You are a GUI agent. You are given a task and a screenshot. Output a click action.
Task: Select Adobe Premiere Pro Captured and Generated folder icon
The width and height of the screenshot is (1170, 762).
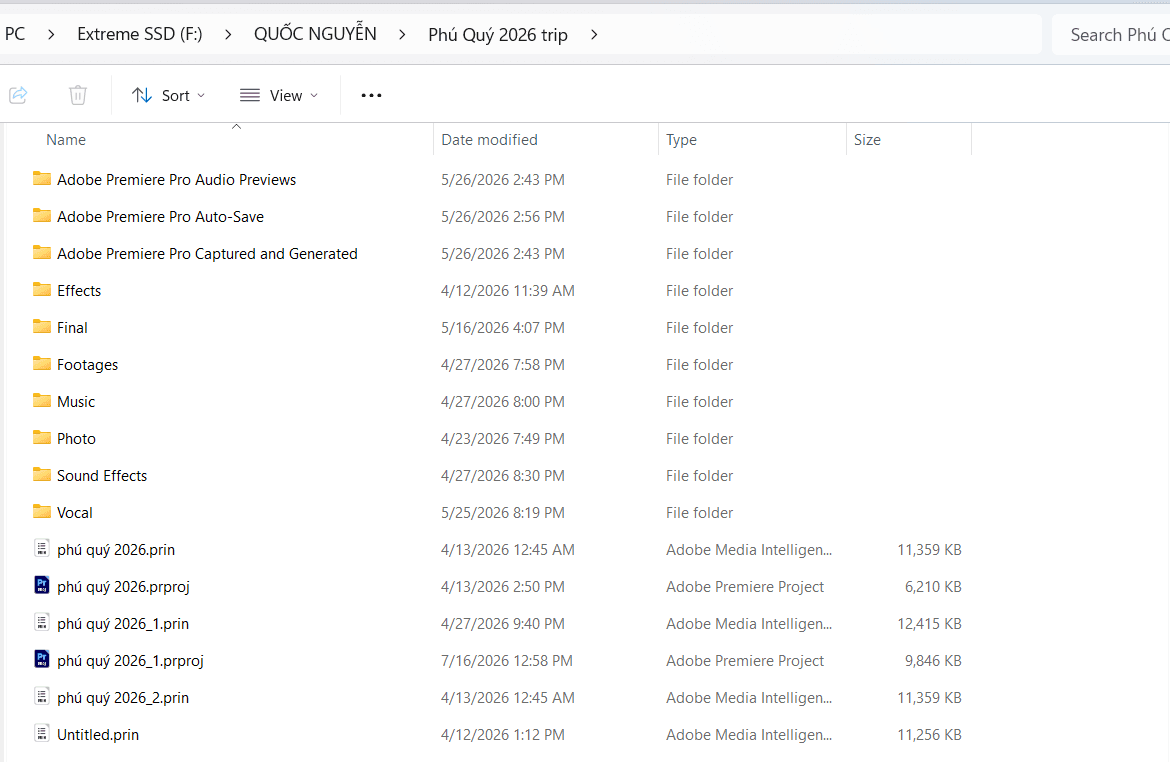pos(42,252)
